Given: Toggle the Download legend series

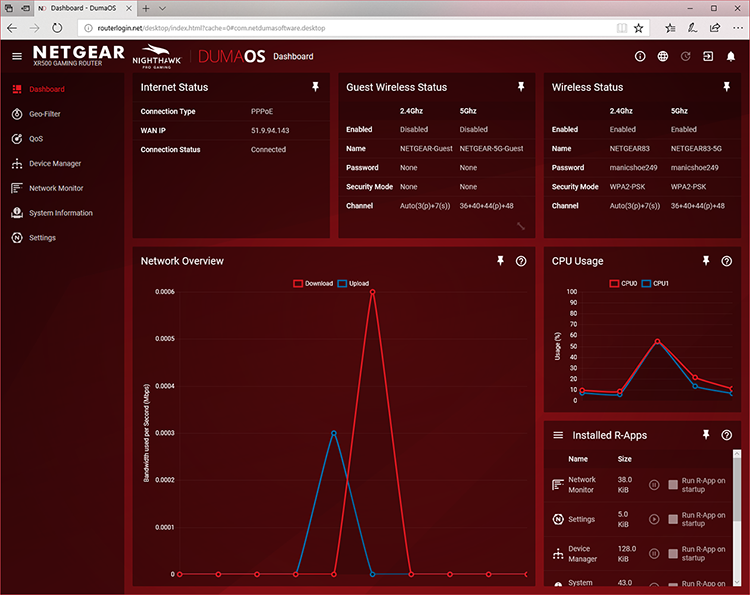Looking at the screenshot, I should pos(313,284).
